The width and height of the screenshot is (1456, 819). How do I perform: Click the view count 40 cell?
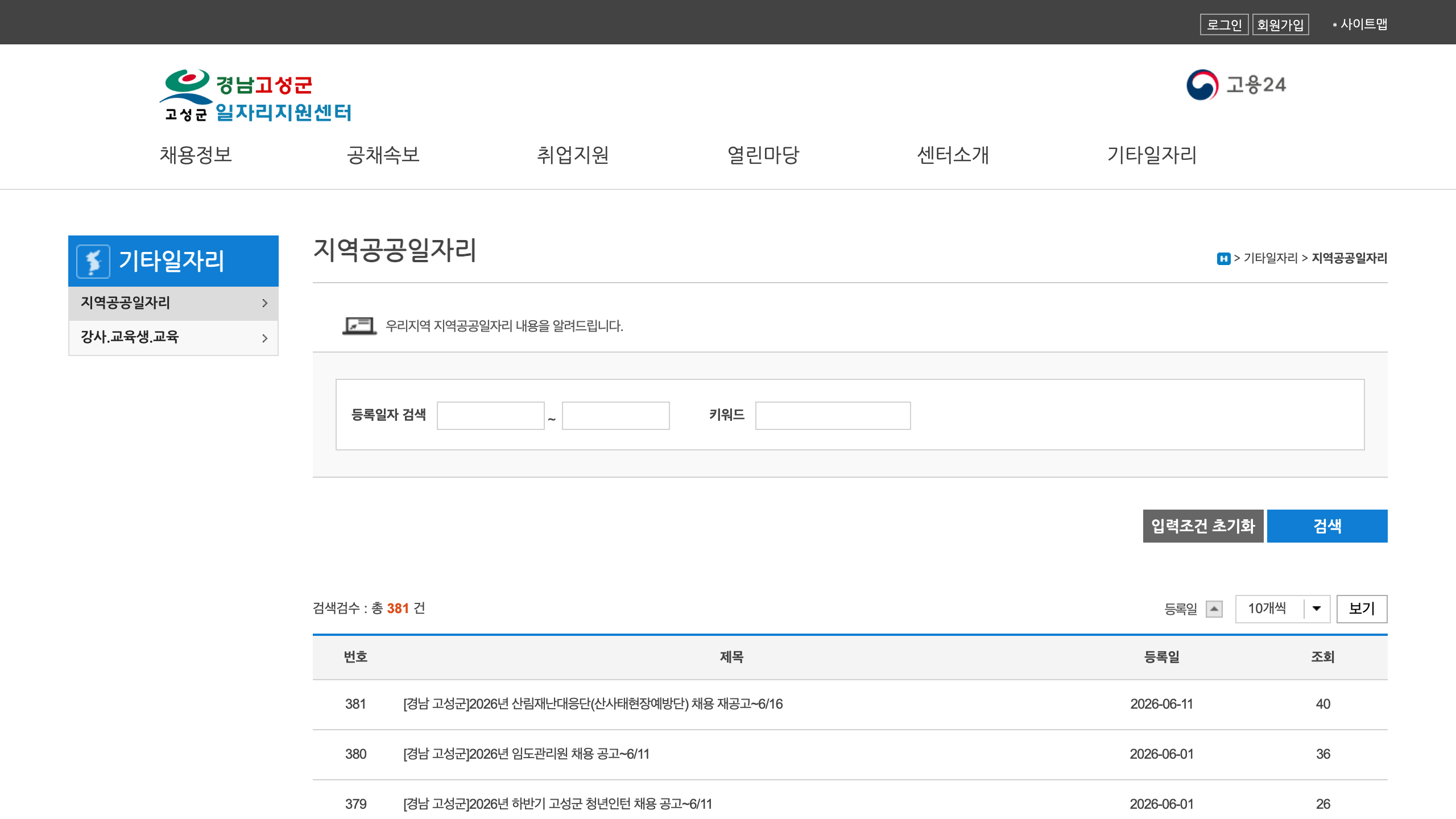1323,704
